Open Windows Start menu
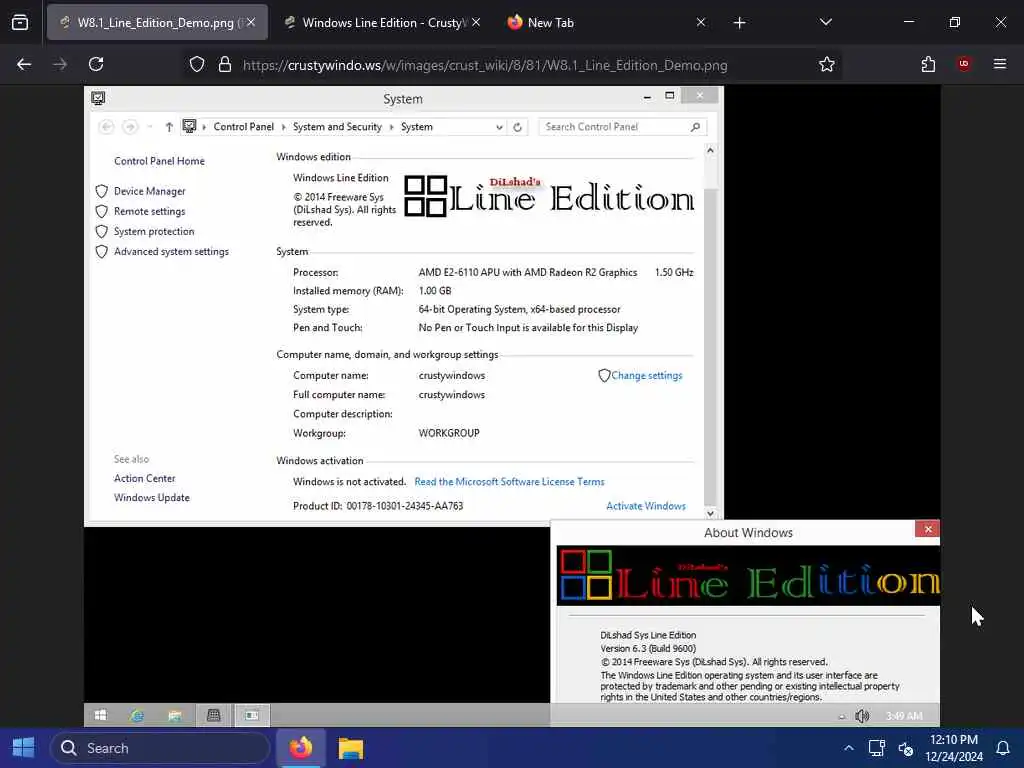Viewport: 1024px width, 768px height. pyautogui.click(x=24, y=748)
